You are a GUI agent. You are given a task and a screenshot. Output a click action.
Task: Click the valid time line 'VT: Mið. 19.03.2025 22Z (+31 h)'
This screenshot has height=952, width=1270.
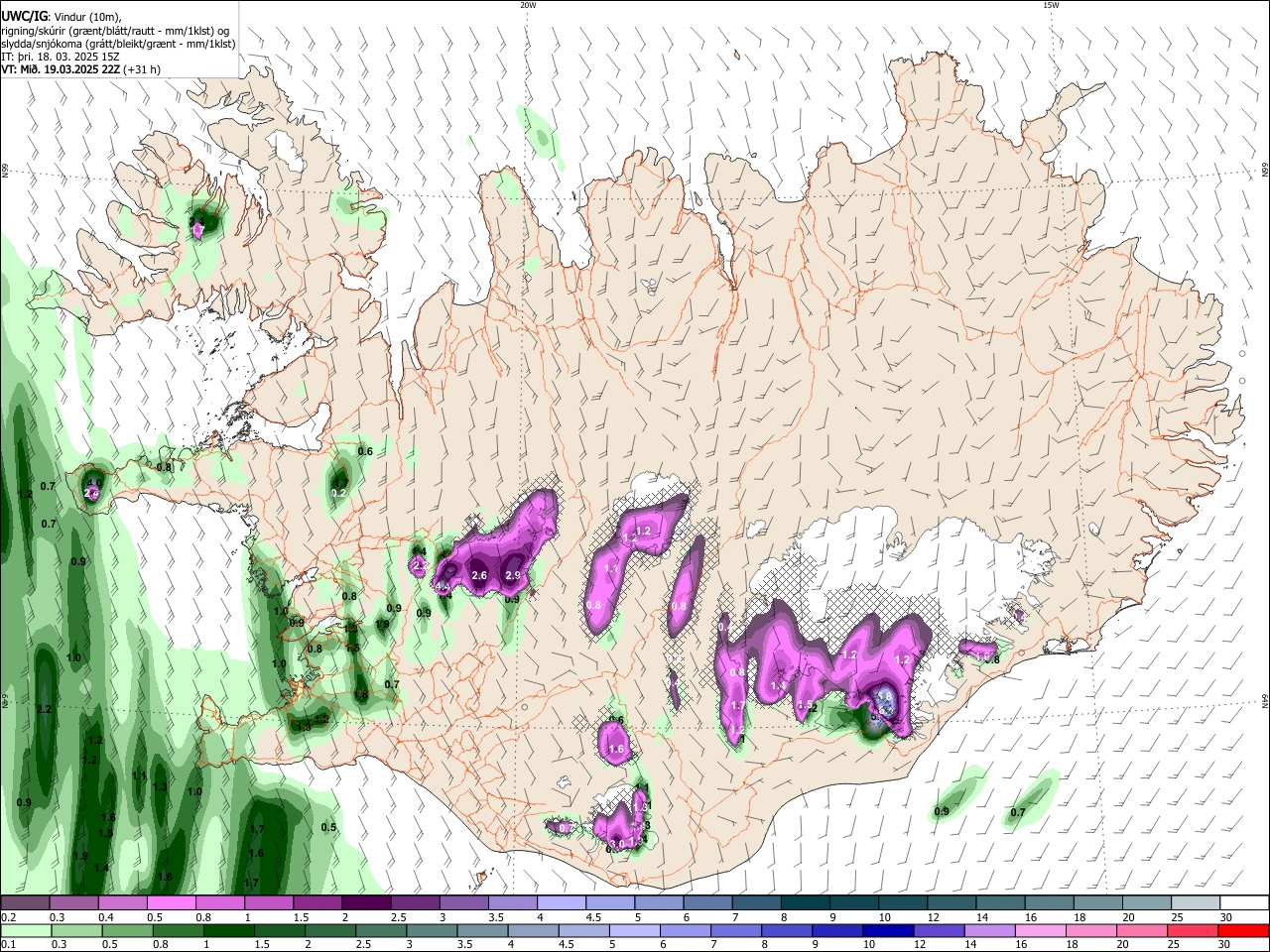pos(80,70)
